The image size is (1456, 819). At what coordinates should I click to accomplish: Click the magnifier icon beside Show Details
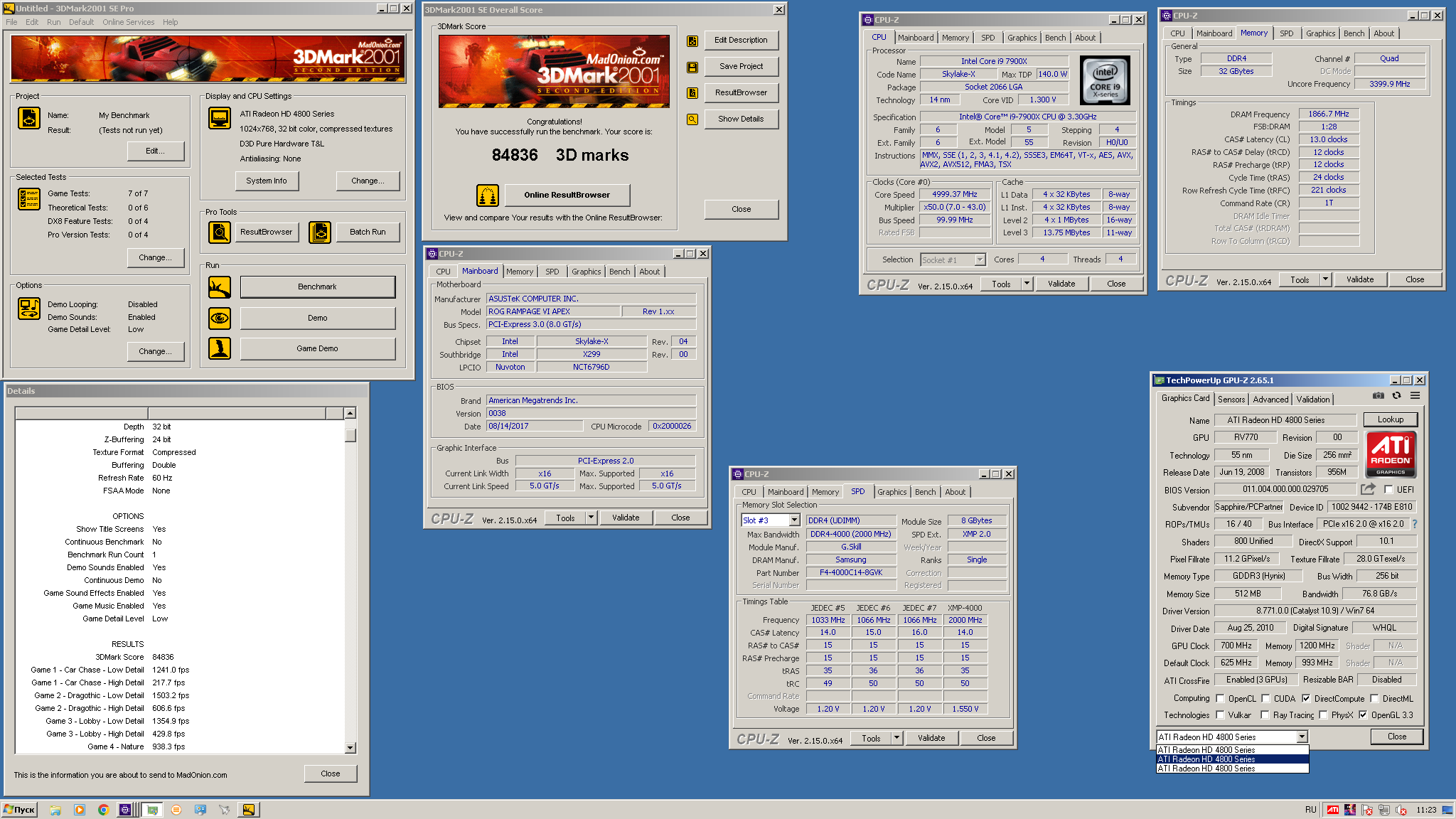692,119
